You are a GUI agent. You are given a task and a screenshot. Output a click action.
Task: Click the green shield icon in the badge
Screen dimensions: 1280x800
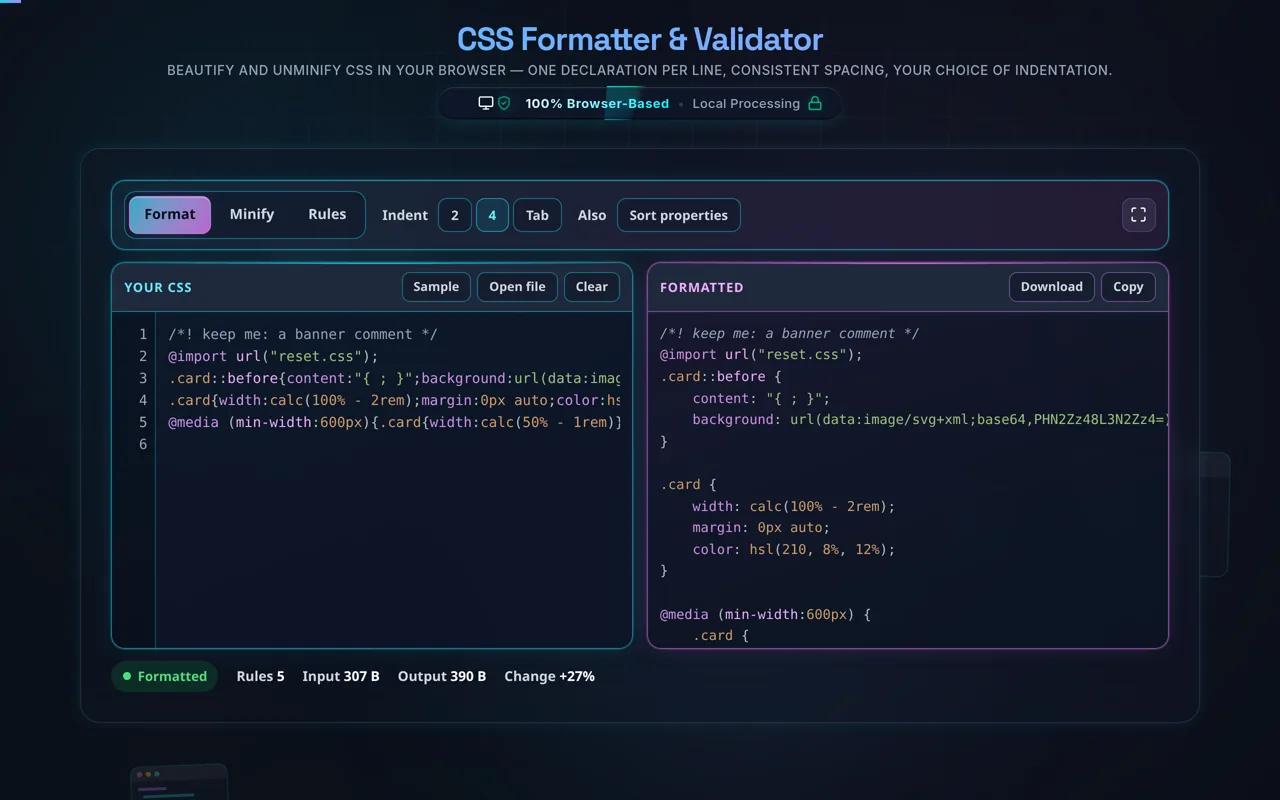point(504,103)
